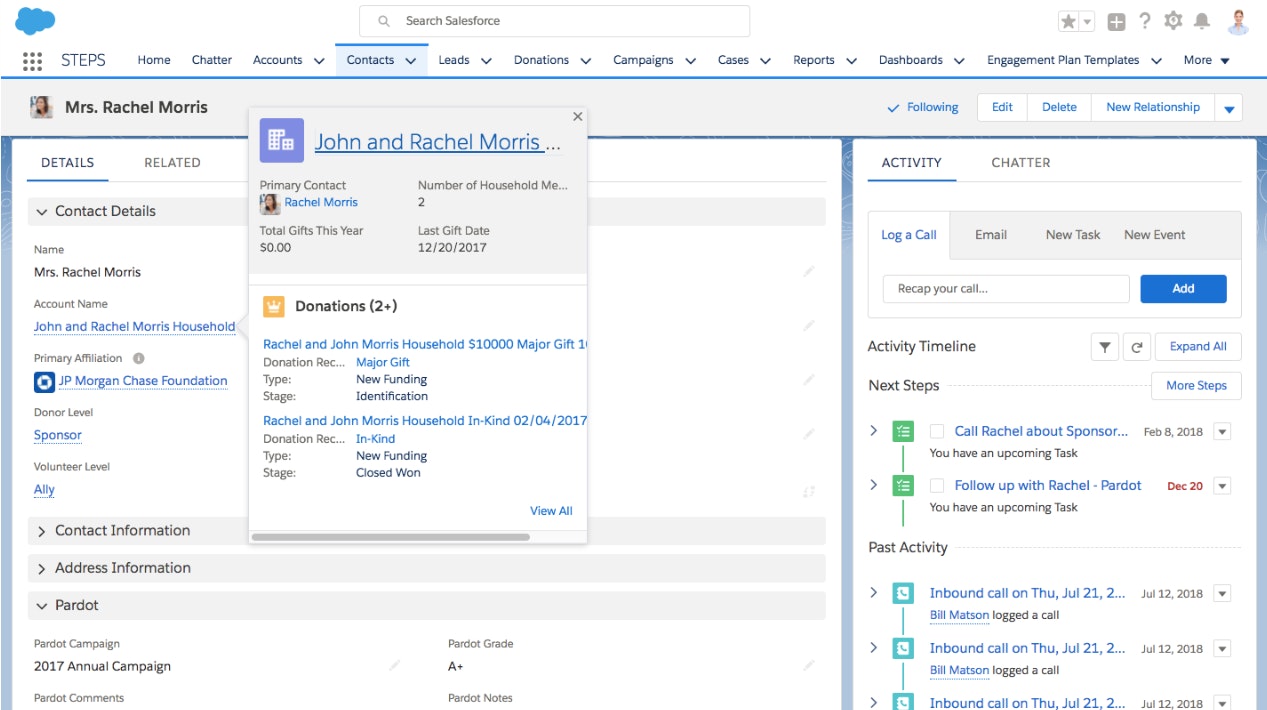Open the Help question mark icon
The width and height of the screenshot is (1267, 710).
point(1145,21)
